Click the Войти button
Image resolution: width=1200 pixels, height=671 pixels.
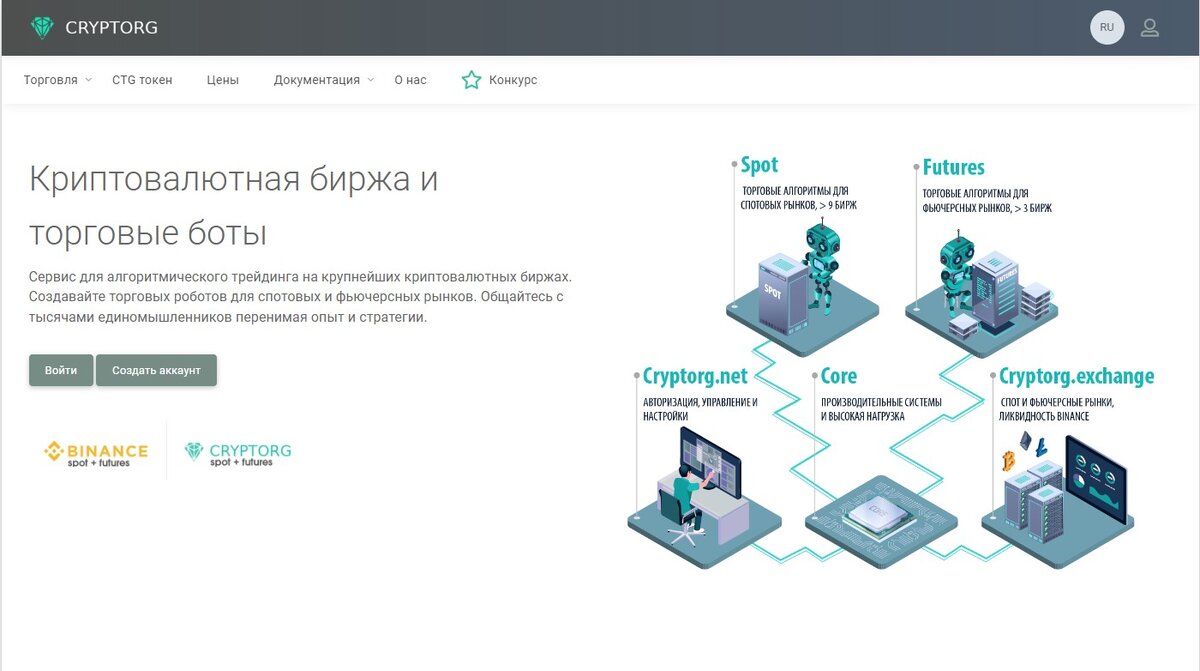pos(61,370)
